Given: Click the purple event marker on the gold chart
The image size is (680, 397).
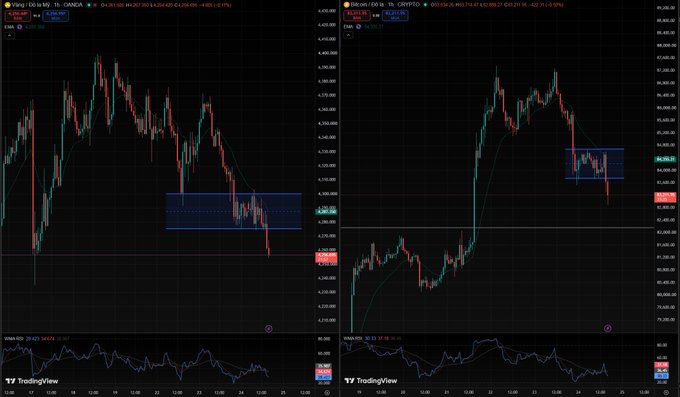Looking at the screenshot, I should (268, 328).
